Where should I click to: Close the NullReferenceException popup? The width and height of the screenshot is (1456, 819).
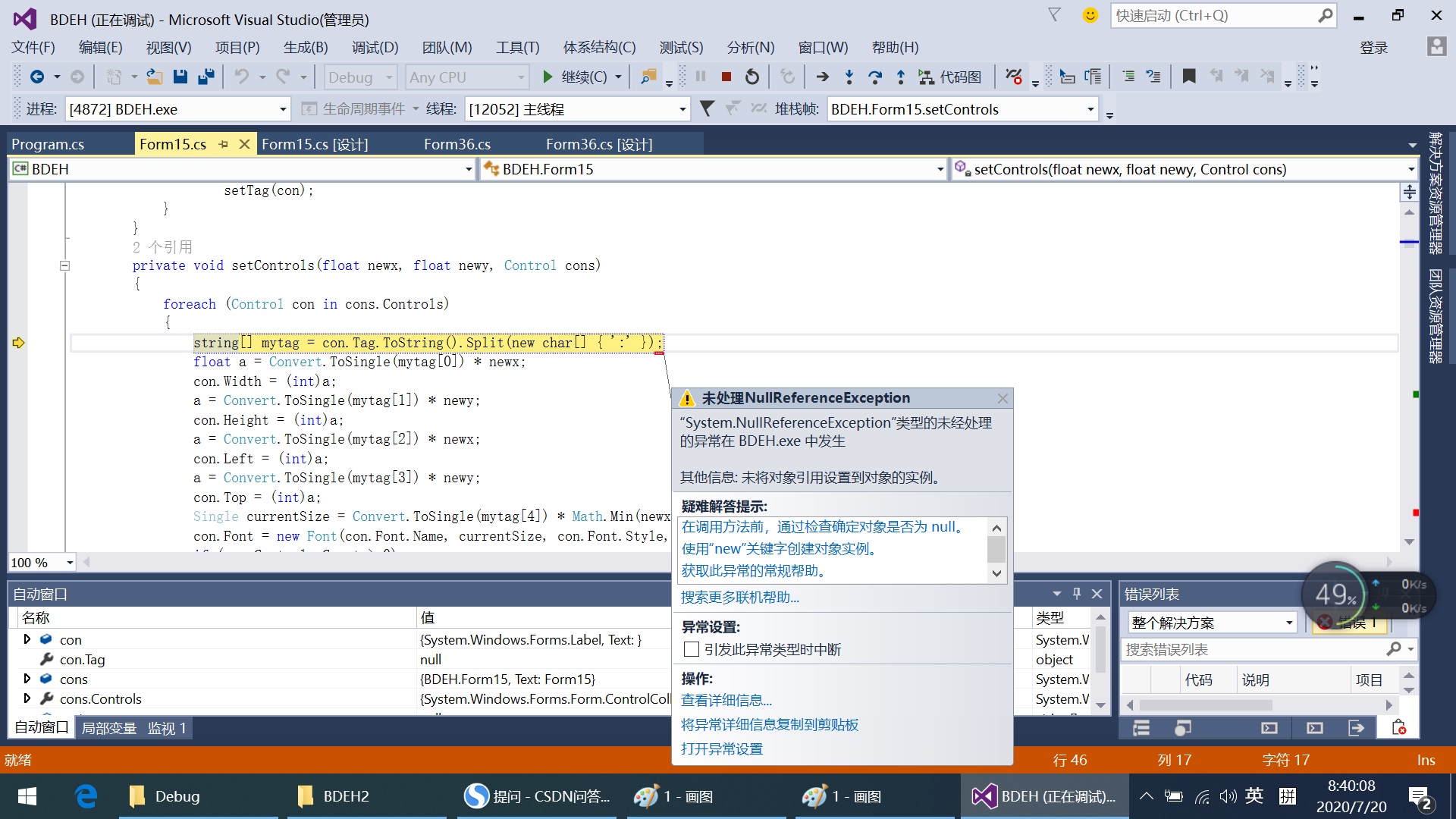point(1003,398)
